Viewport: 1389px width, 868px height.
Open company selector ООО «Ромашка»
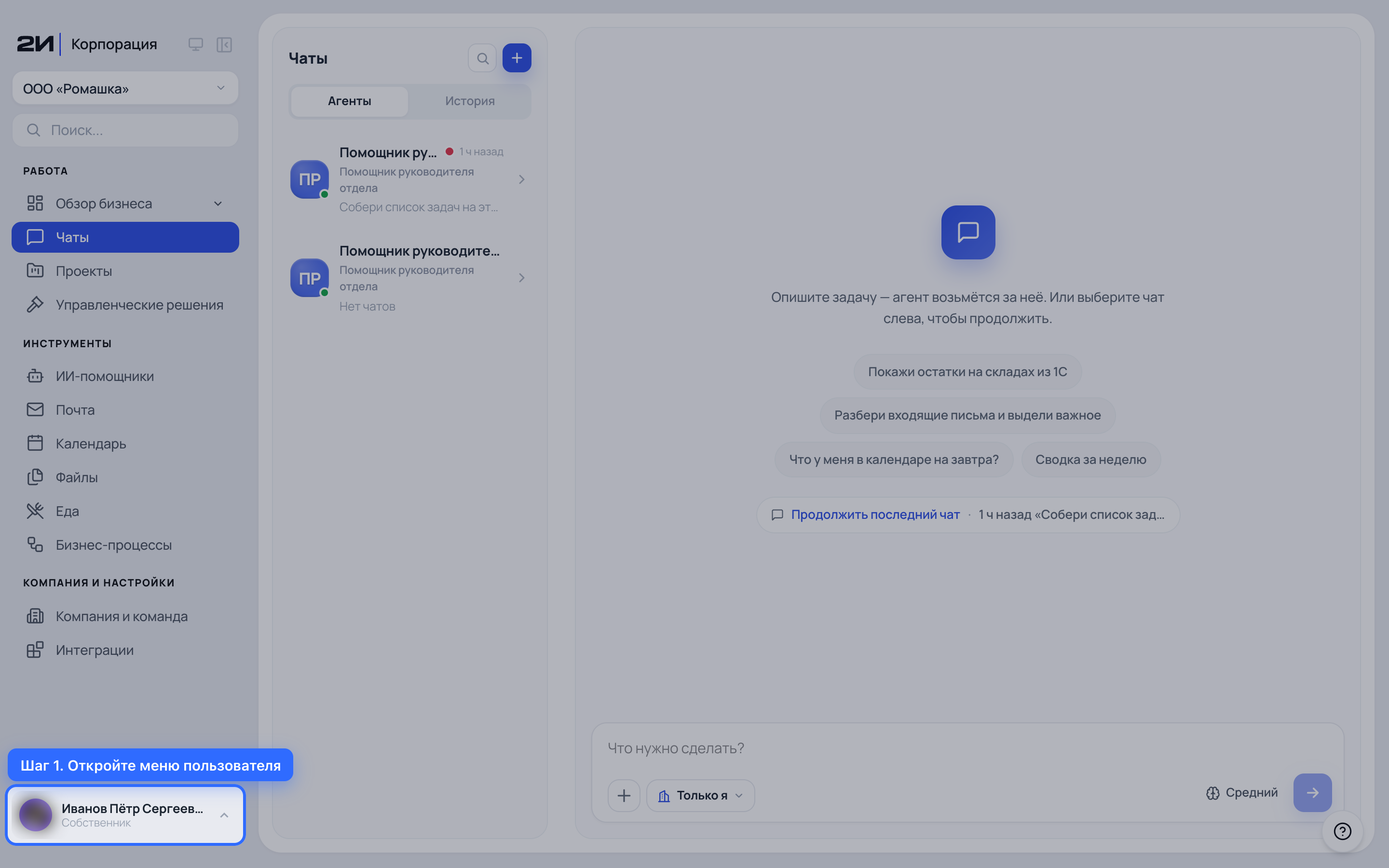point(125,88)
